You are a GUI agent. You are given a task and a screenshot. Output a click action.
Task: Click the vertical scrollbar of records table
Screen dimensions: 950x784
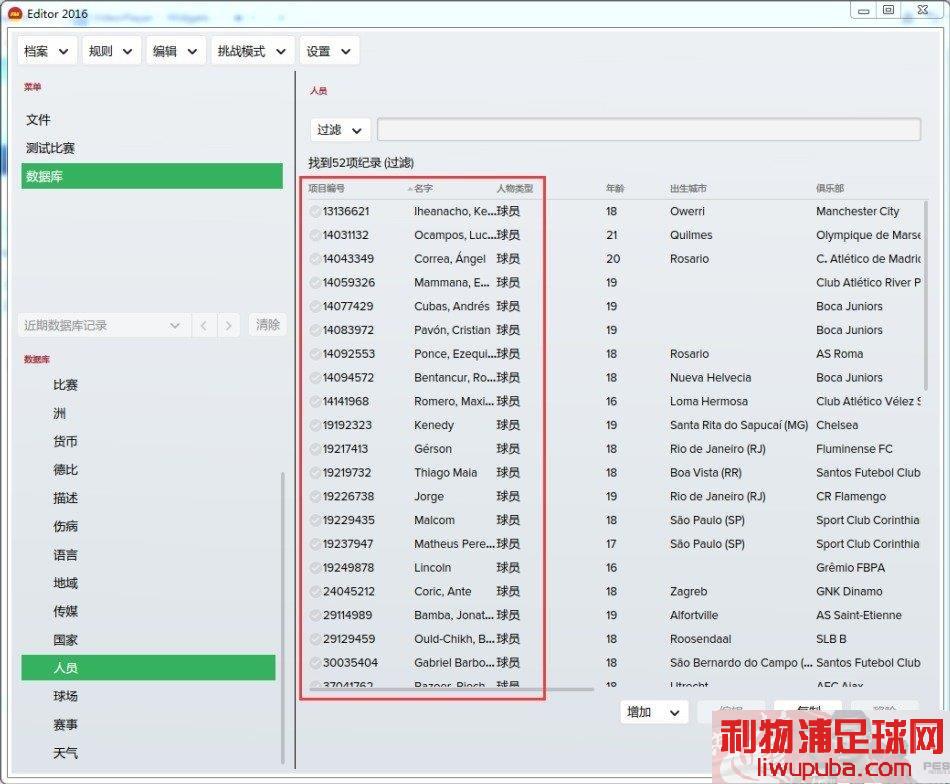[925, 295]
